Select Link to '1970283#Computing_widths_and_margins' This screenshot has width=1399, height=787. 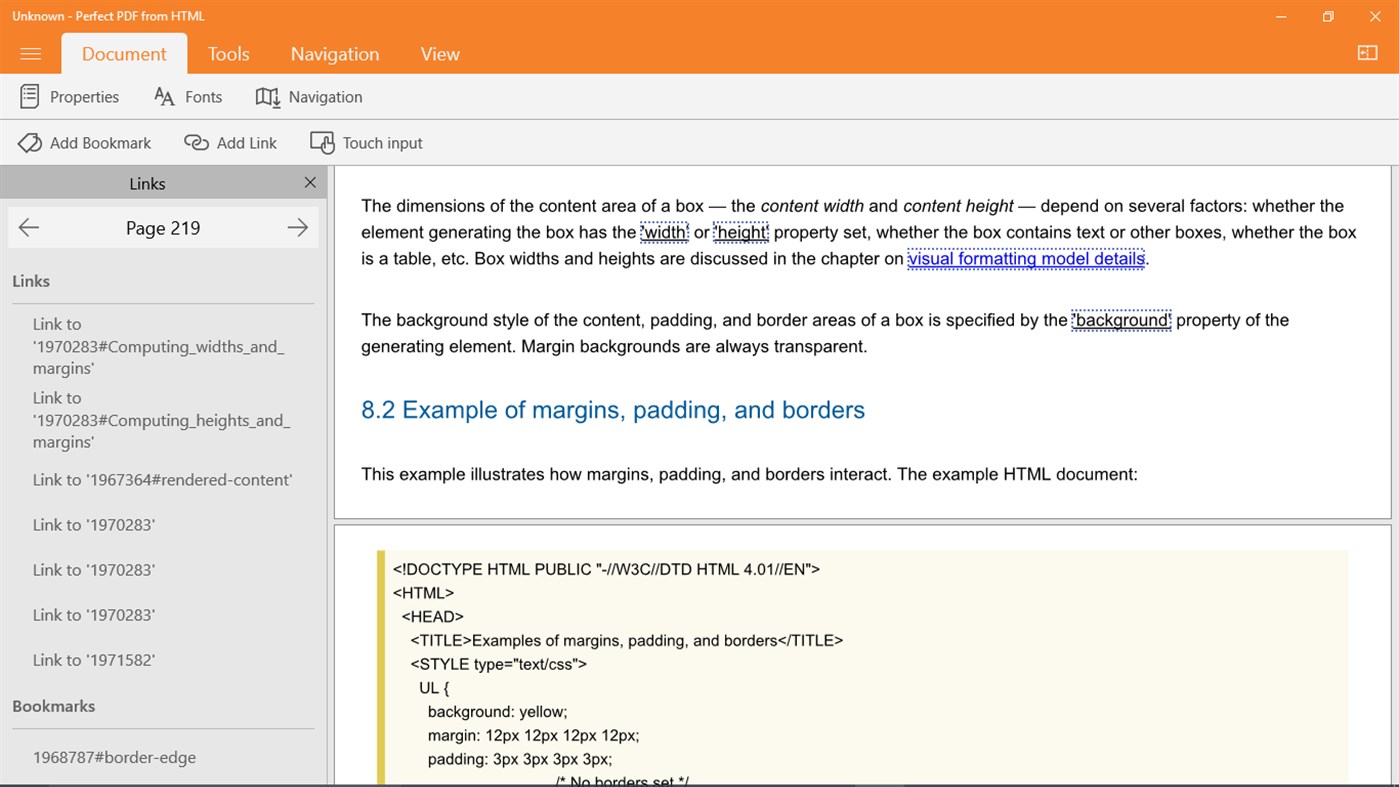[x=158, y=345]
